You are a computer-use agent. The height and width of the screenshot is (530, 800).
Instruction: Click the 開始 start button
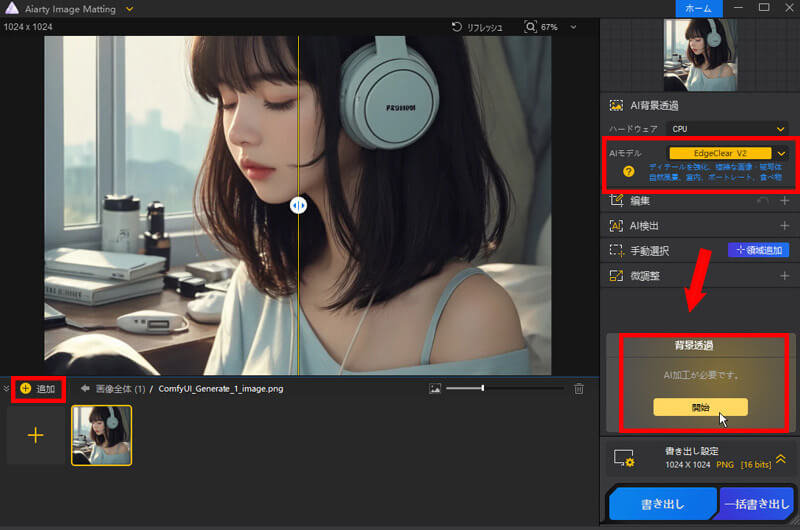click(701, 407)
